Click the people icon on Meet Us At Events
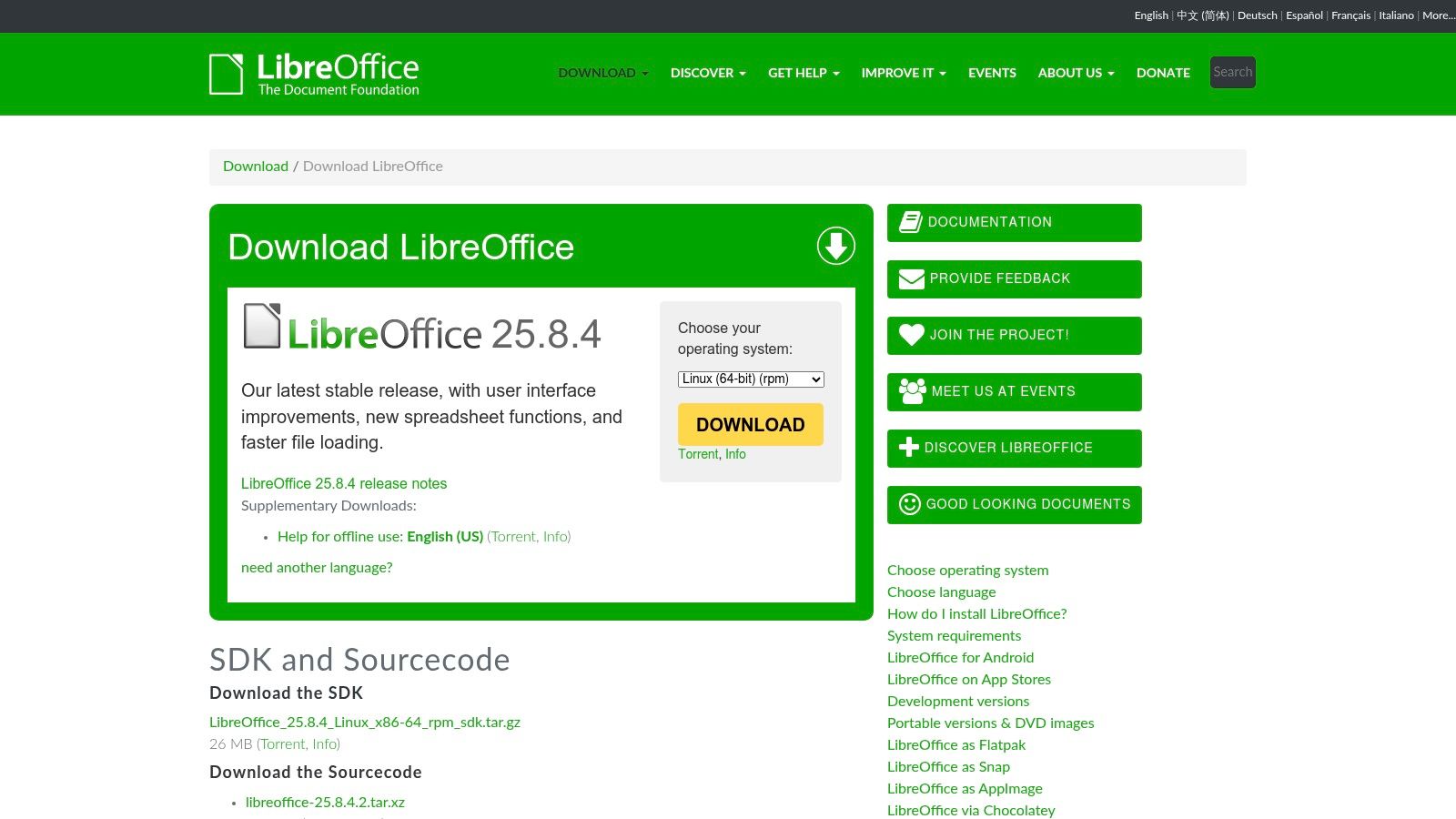The image size is (1456, 819). (x=911, y=390)
